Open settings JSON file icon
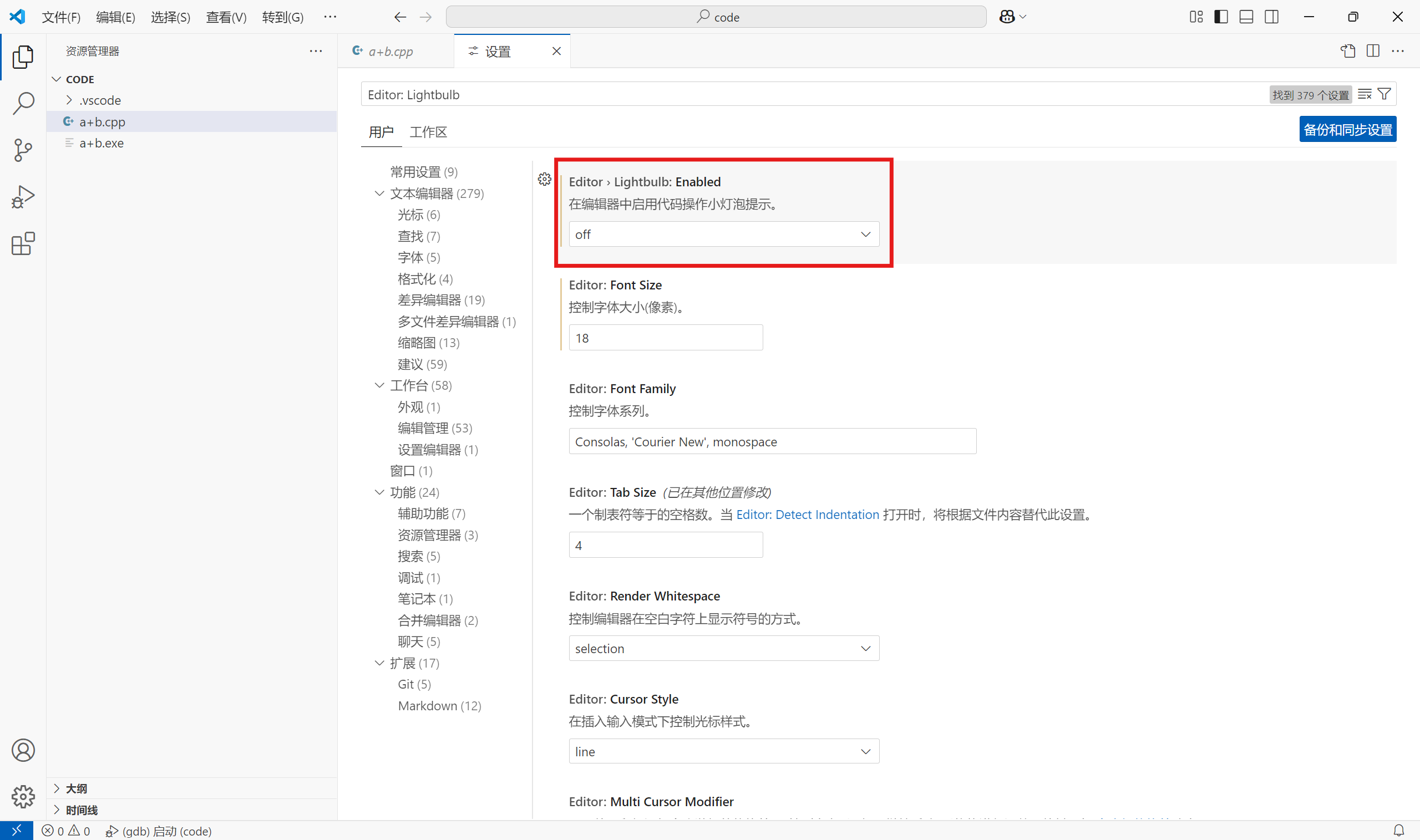This screenshot has width=1420, height=840. (1347, 51)
